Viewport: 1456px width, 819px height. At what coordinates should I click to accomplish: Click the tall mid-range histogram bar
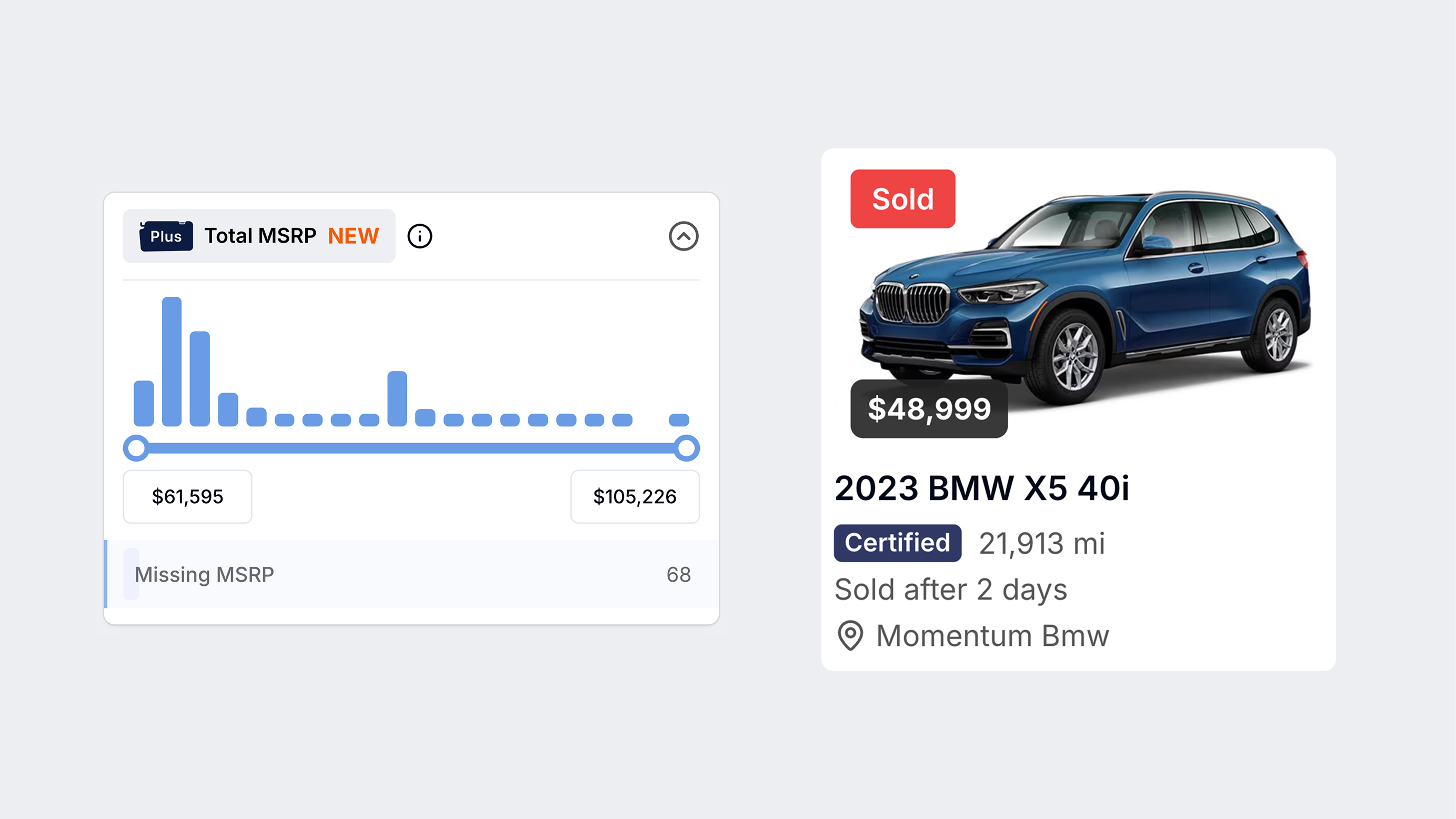tap(397, 398)
